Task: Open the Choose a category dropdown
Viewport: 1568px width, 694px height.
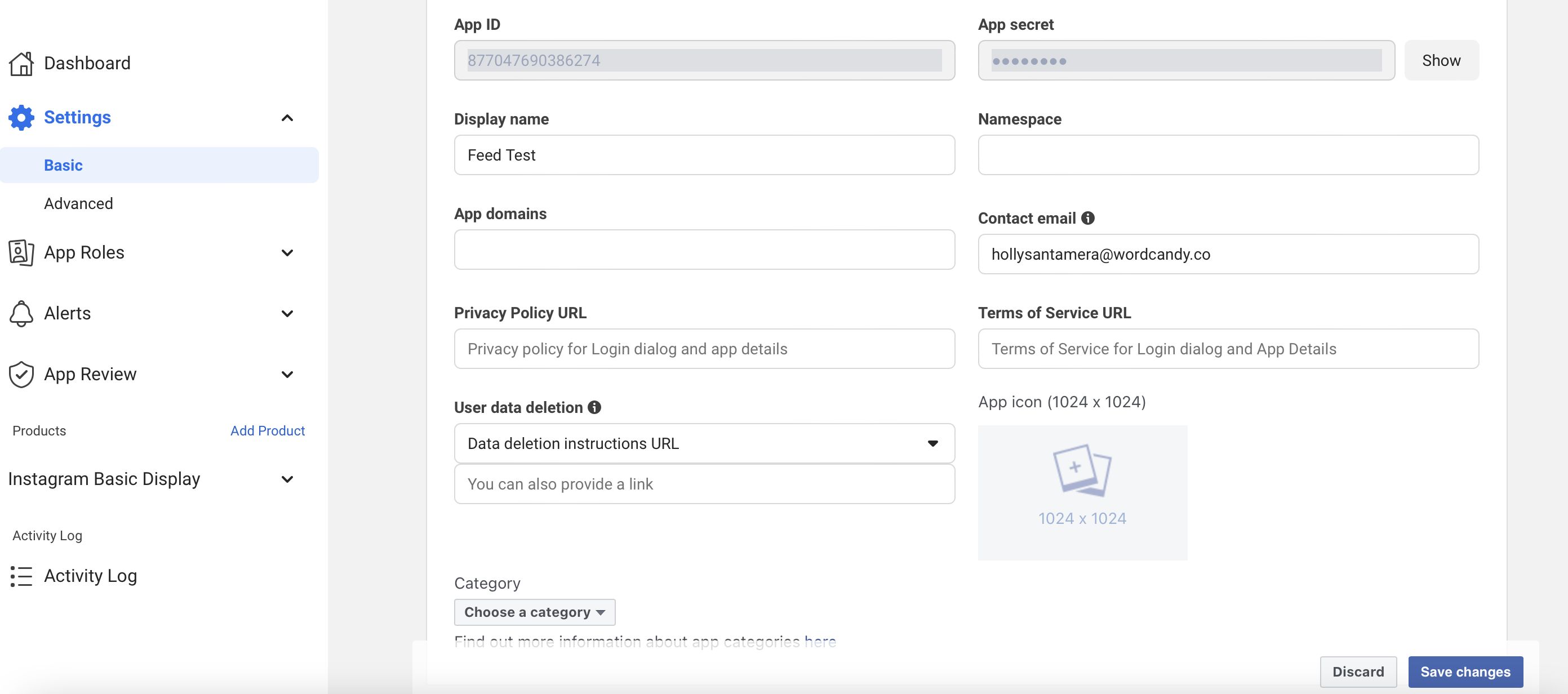Action: coord(534,612)
